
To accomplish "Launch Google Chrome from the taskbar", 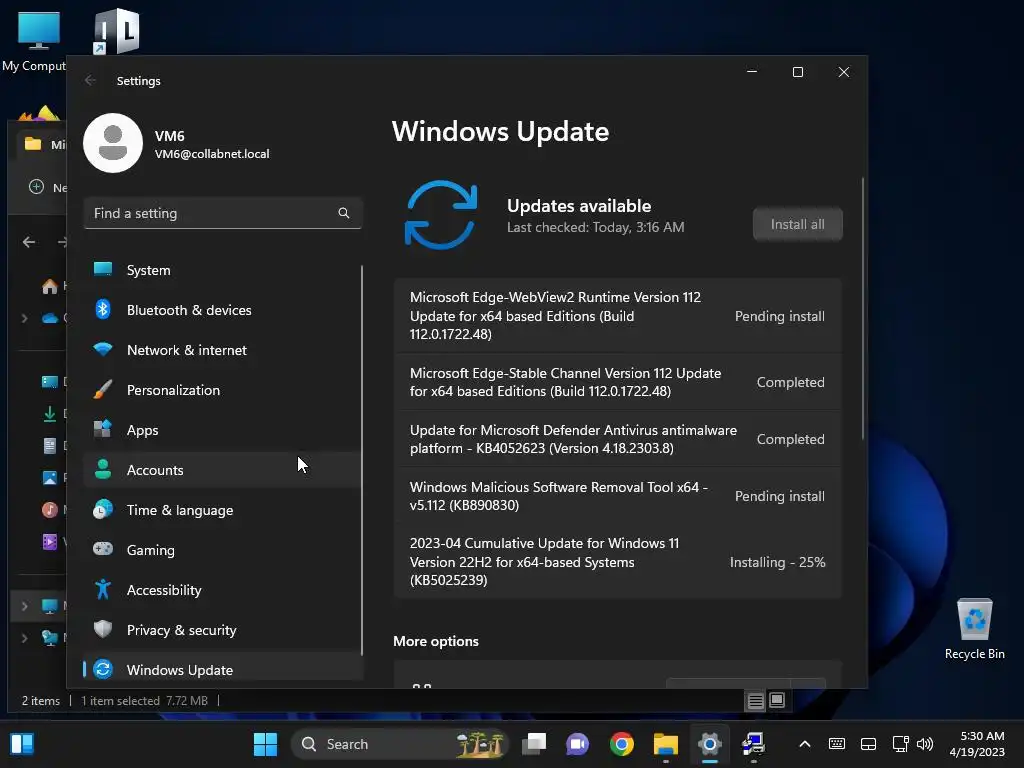I will pyautogui.click(x=622, y=744).
